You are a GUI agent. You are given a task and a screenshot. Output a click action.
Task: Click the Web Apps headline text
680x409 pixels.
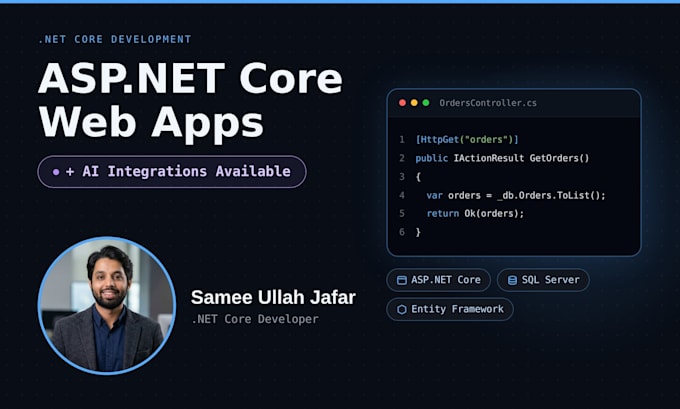point(151,123)
